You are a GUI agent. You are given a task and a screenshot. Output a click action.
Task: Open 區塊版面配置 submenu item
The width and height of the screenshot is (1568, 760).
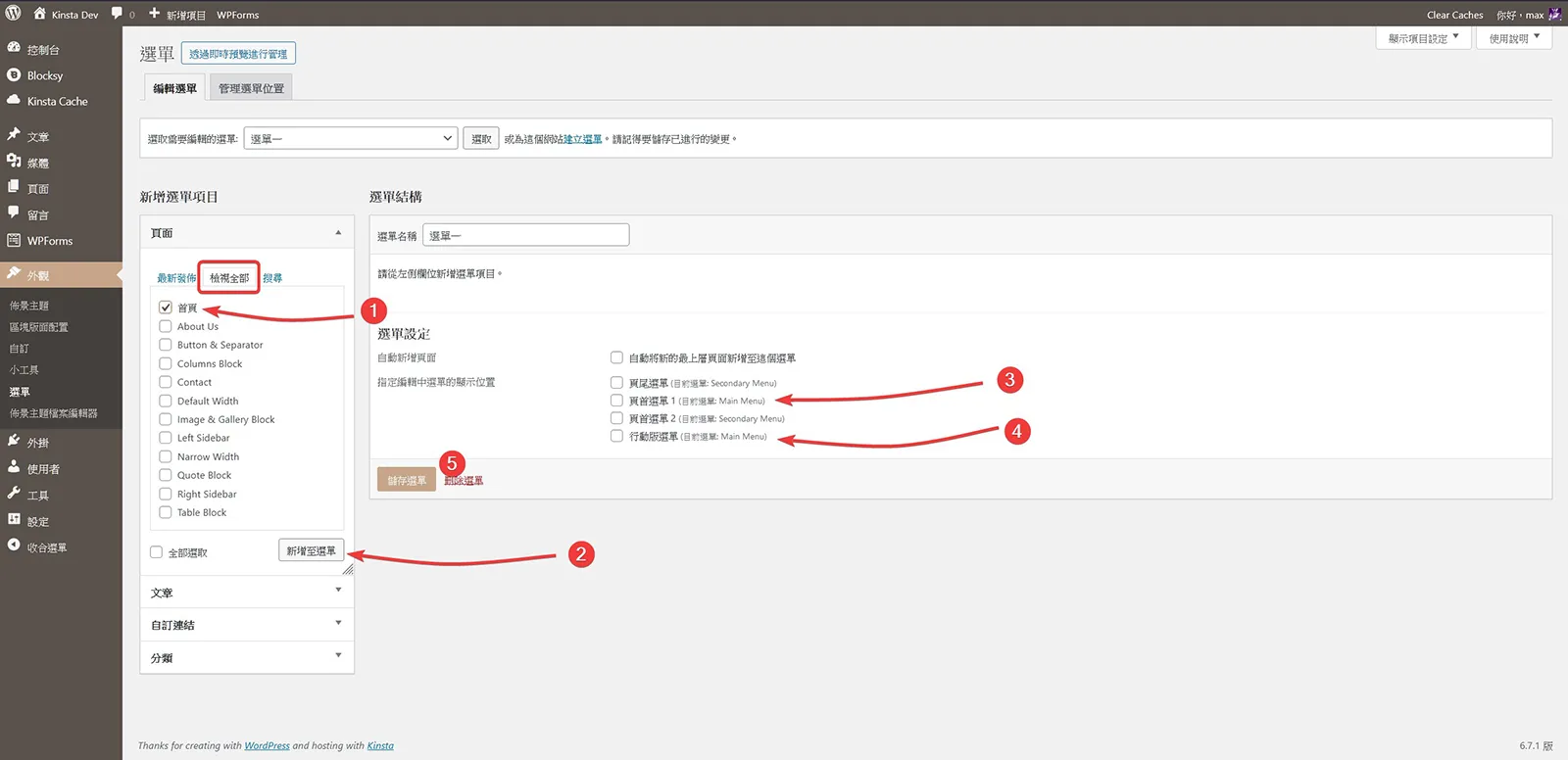coord(39,327)
